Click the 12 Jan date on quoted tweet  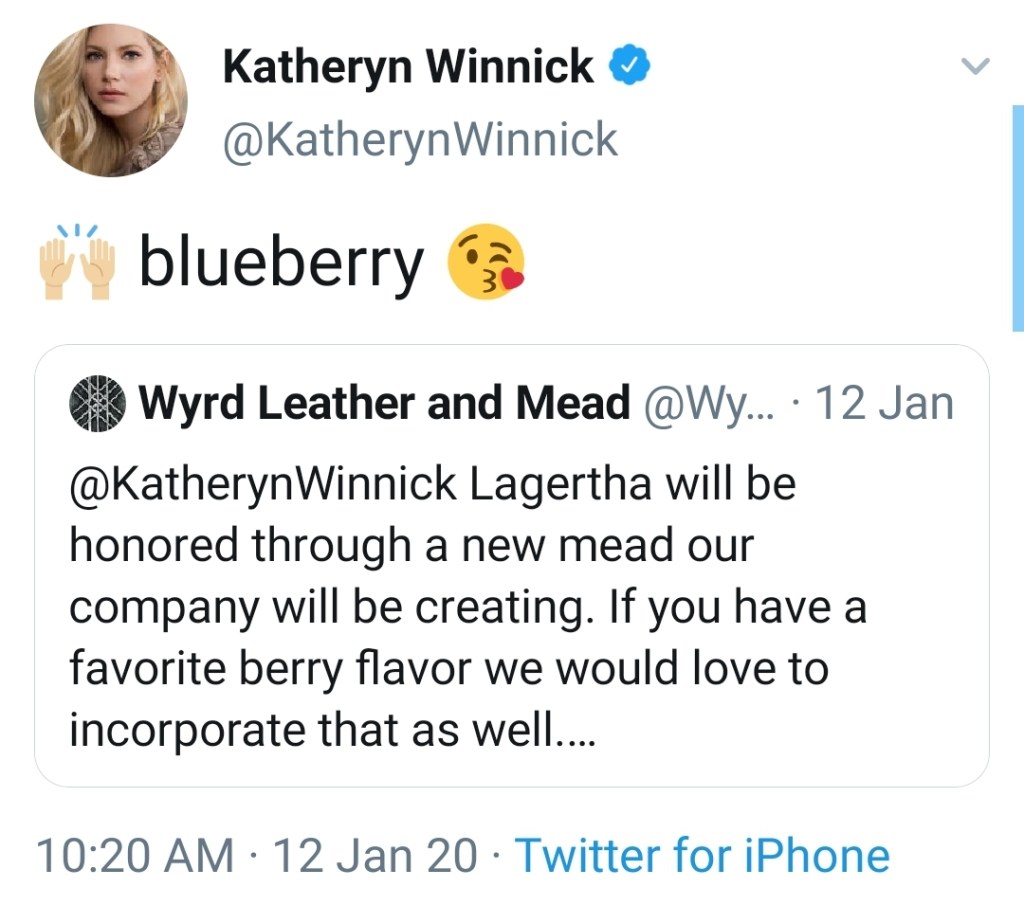click(x=884, y=404)
